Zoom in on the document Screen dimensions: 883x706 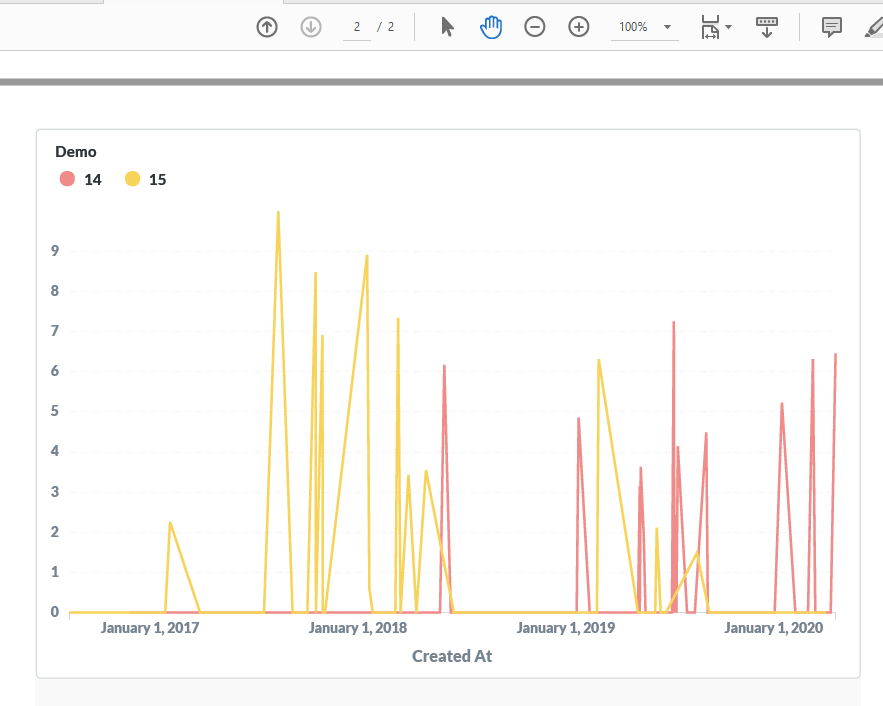[578, 27]
